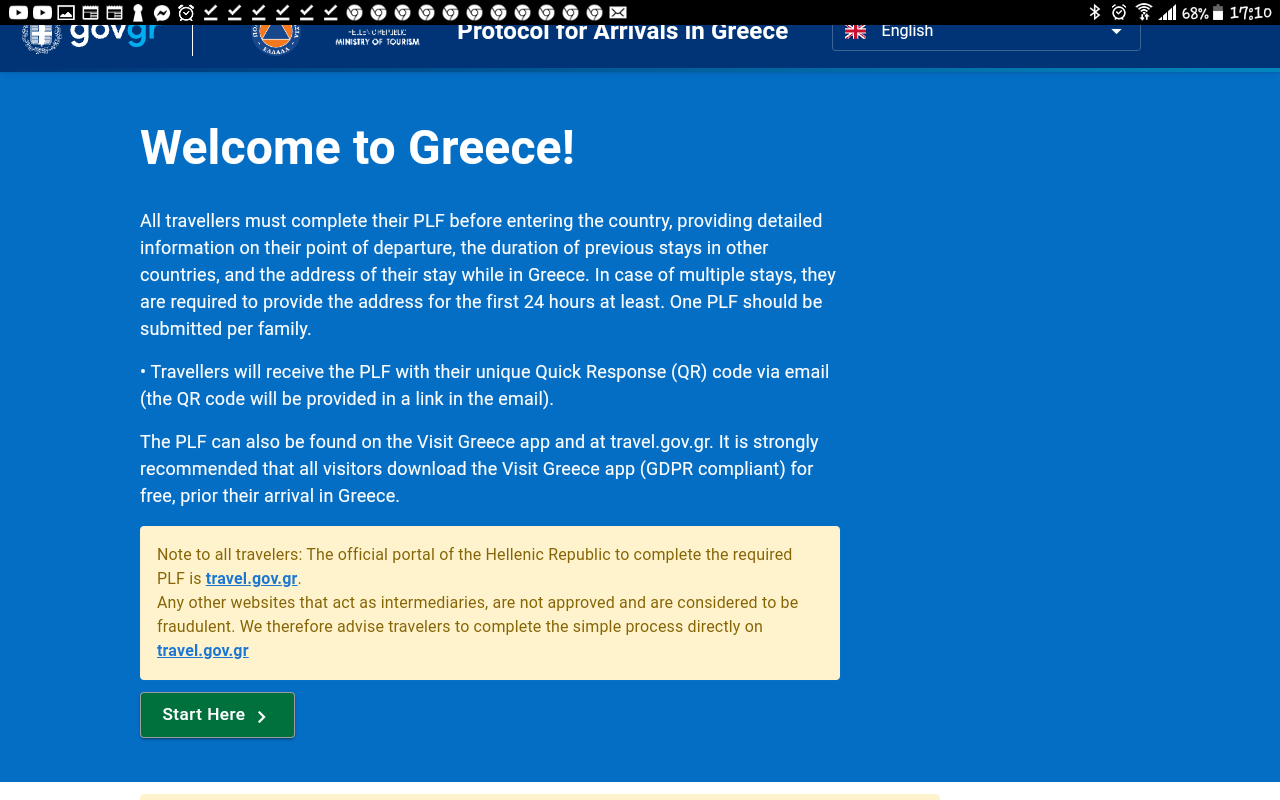Tap the 17:10 clock in status bar

click(1250, 12)
